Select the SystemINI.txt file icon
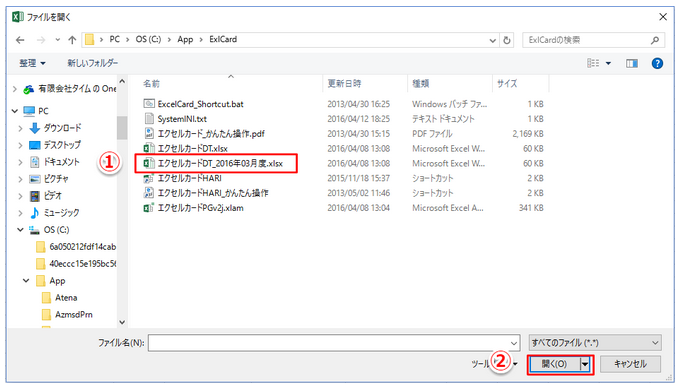The image size is (682, 391). tap(149, 119)
